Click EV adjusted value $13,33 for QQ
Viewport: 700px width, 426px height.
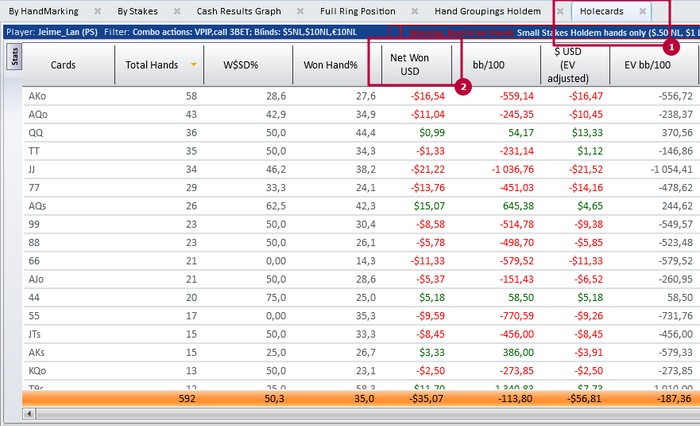click(588, 133)
